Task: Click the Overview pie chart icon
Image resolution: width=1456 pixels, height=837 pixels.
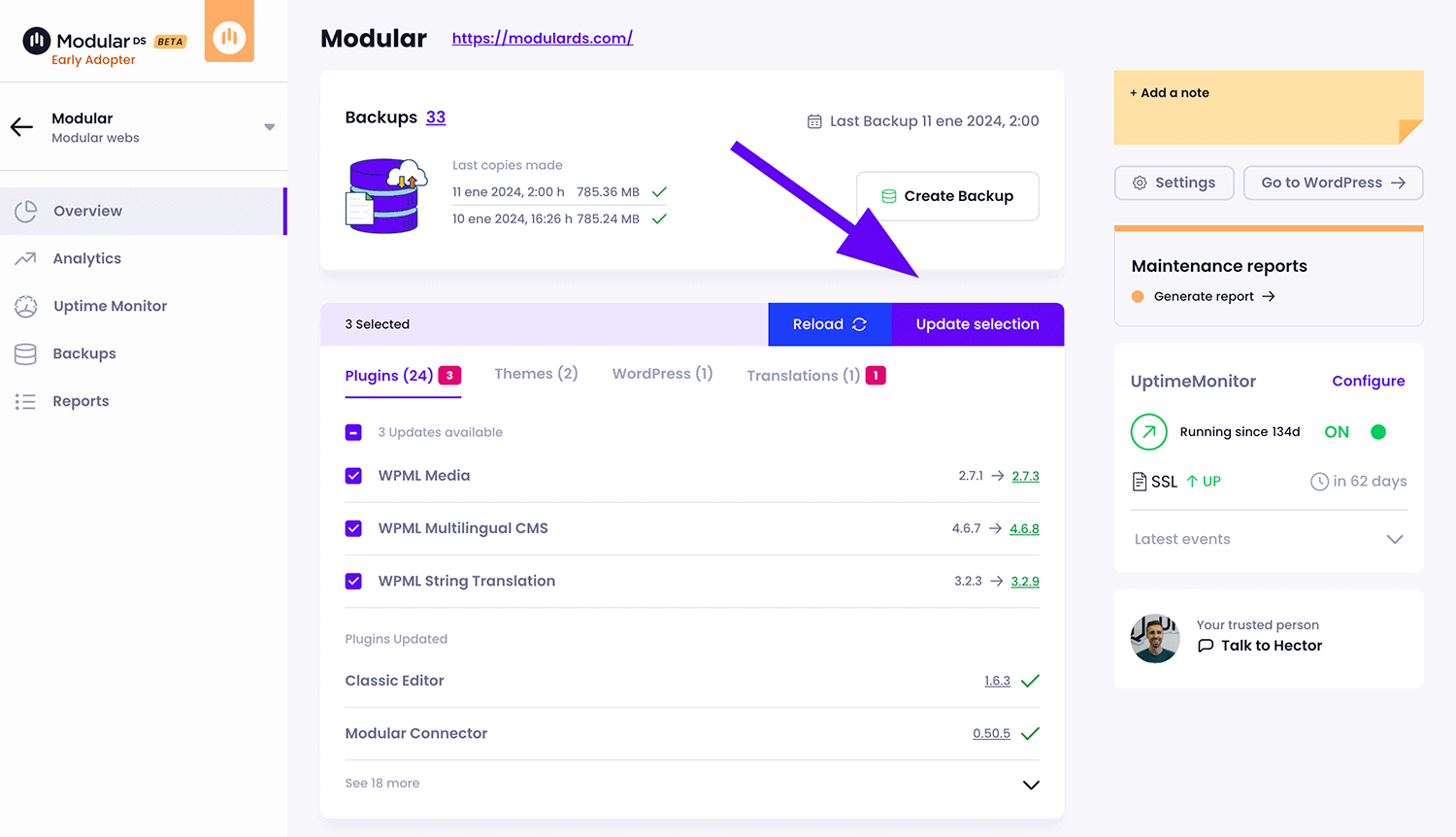Action: pos(26,211)
